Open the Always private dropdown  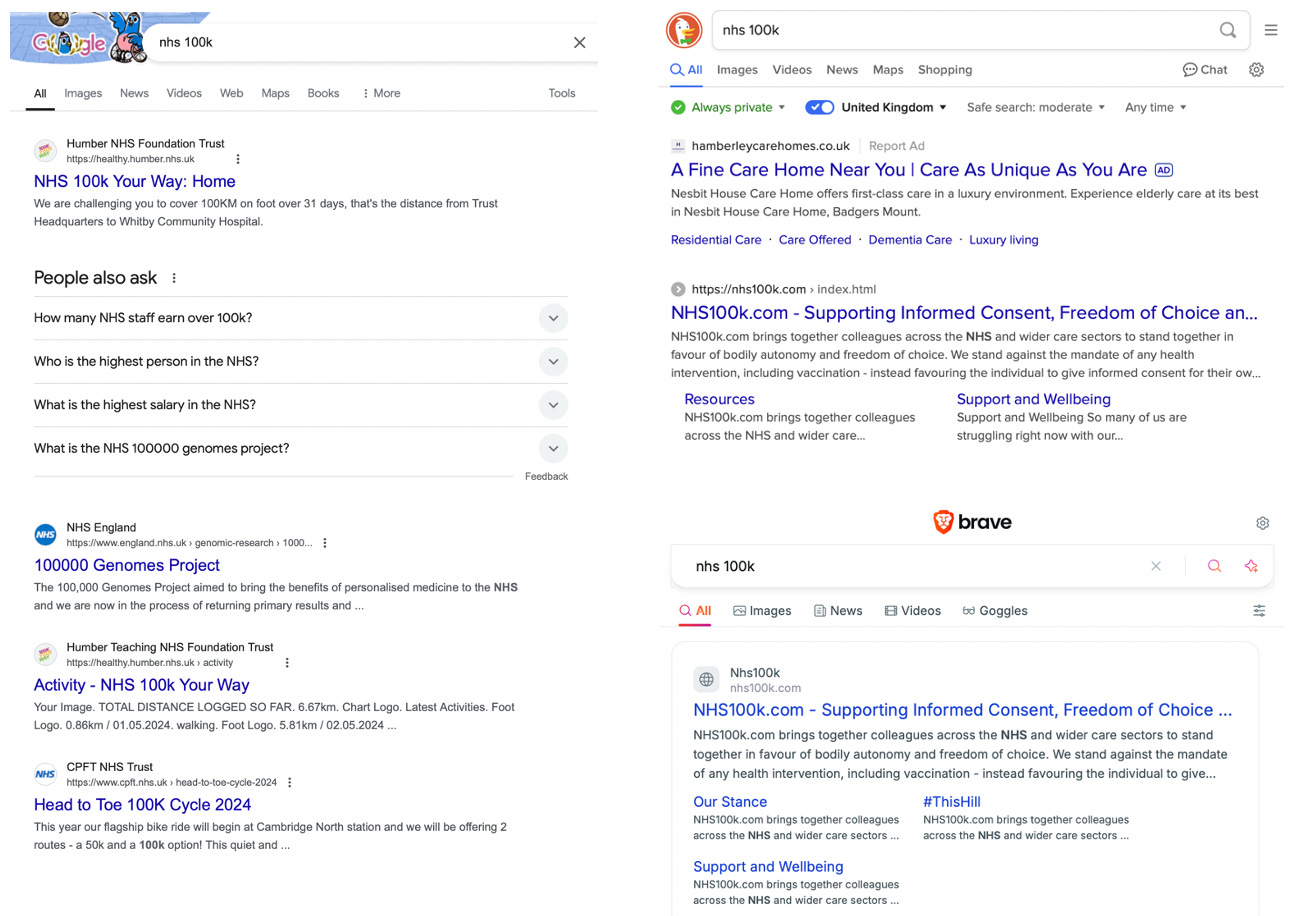click(x=739, y=107)
